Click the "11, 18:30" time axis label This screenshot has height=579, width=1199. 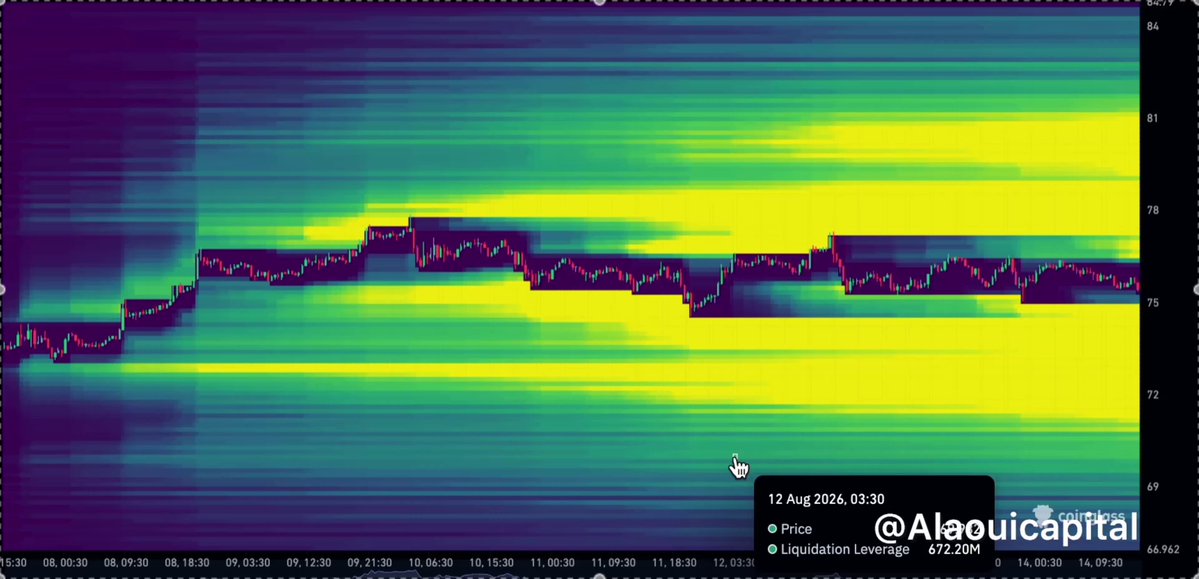(674, 562)
